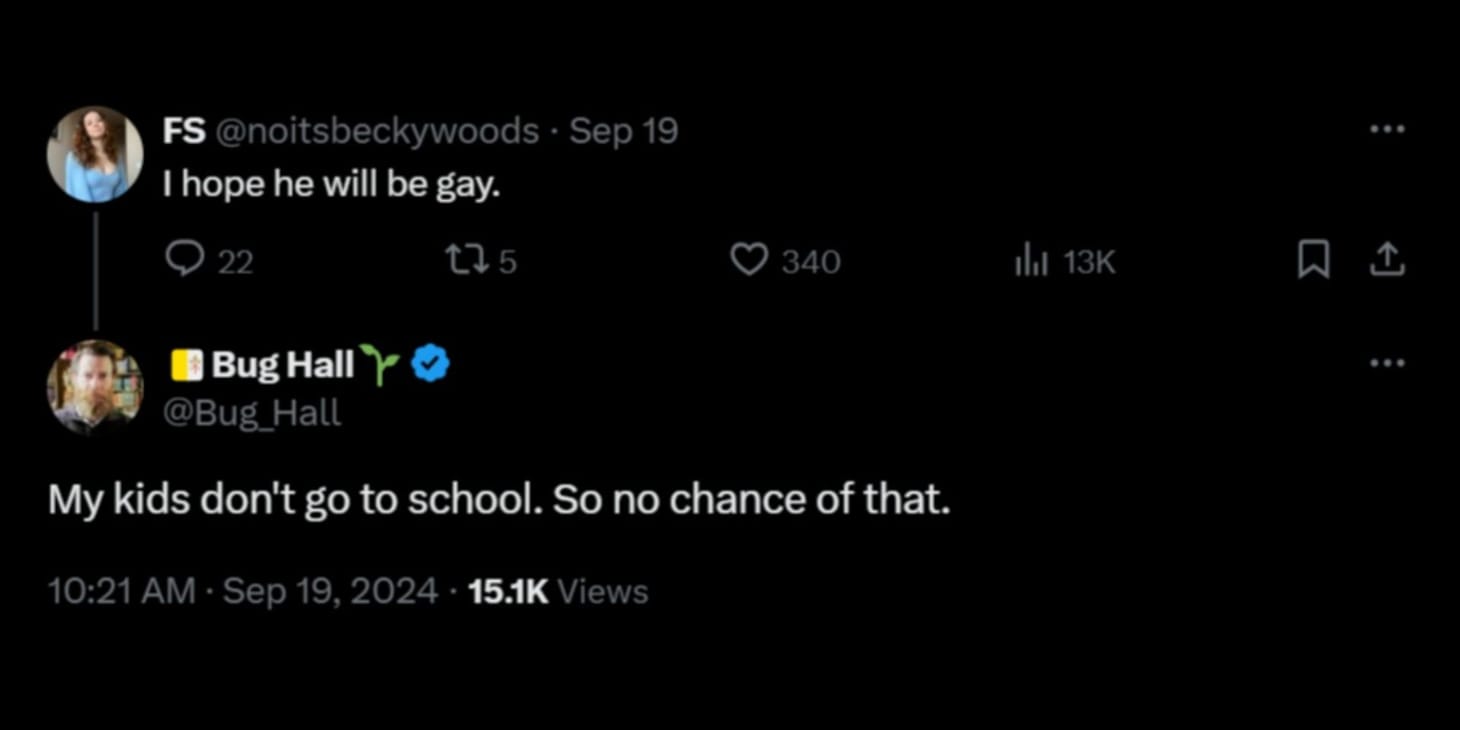Click the FS display name
This screenshot has height=730, width=1460.
[184, 131]
